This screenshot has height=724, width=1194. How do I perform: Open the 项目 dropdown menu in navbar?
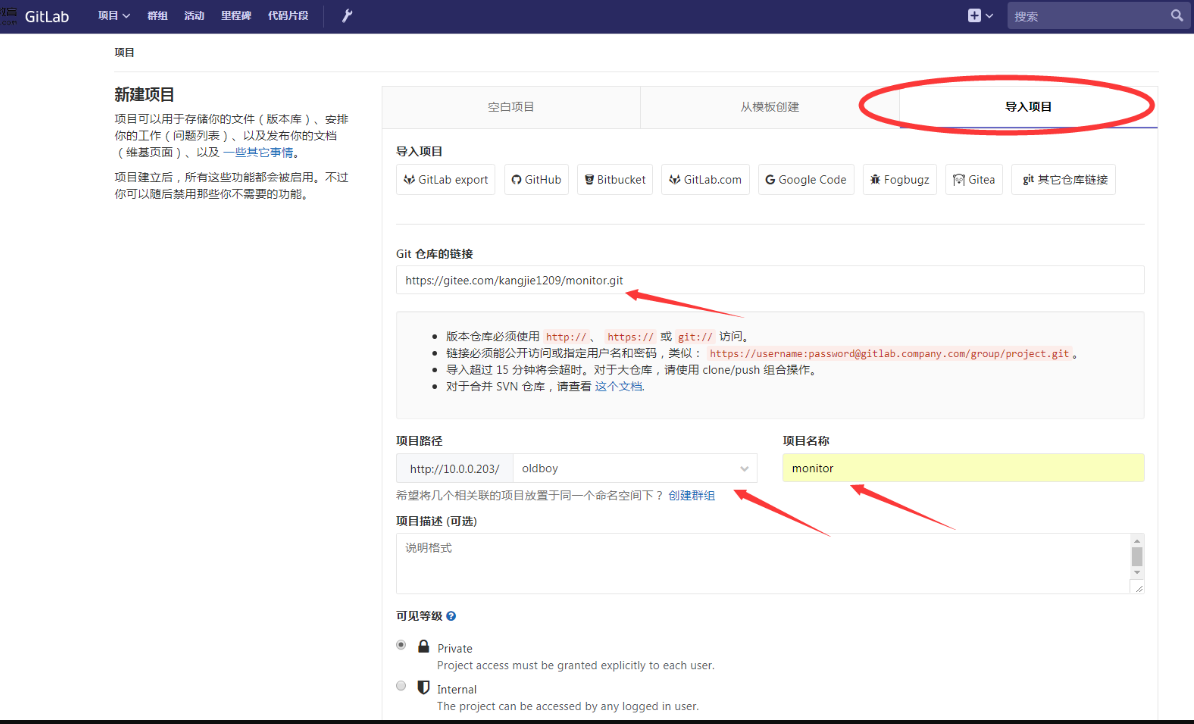click(113, 15)
